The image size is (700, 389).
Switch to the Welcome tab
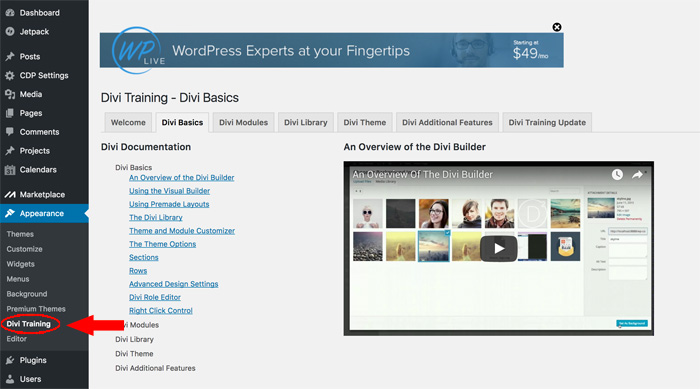(x=128, y=122)
